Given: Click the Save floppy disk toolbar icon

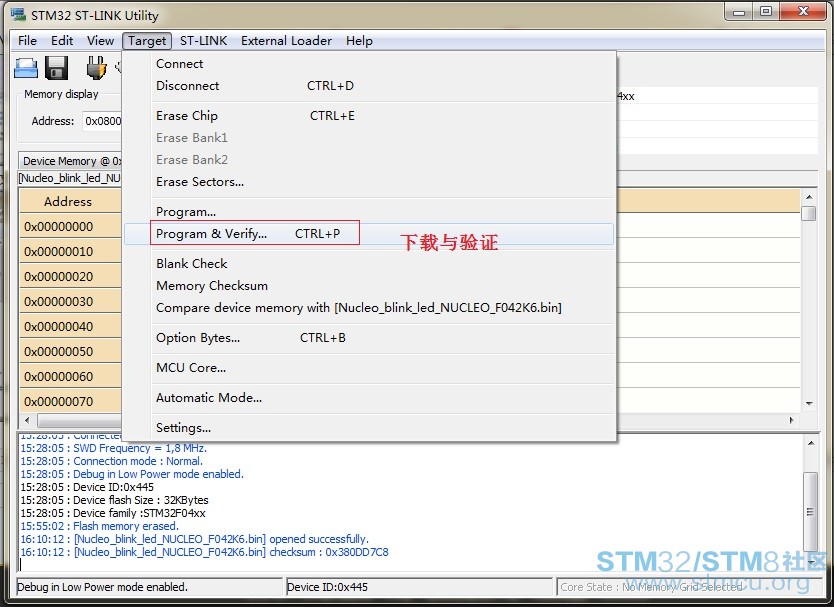Looking at the screenshot, I should [x=56, y=68].
